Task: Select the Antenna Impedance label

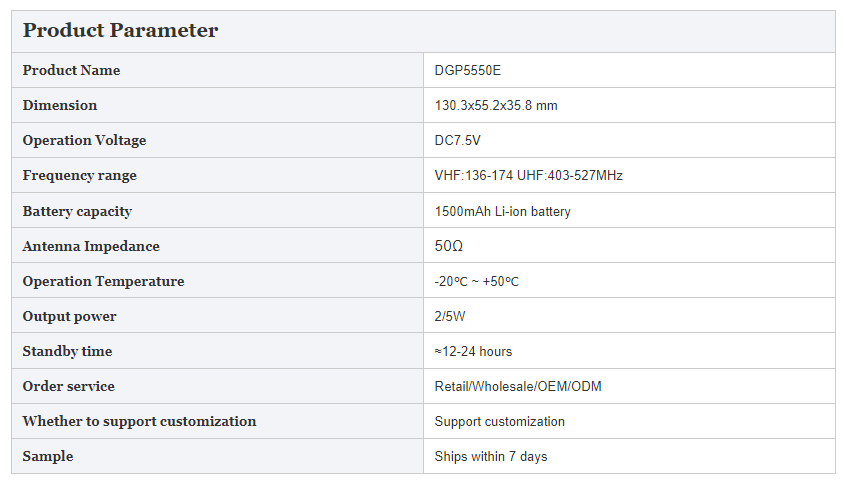Action: pyautogui.click(x=91, y=246)
